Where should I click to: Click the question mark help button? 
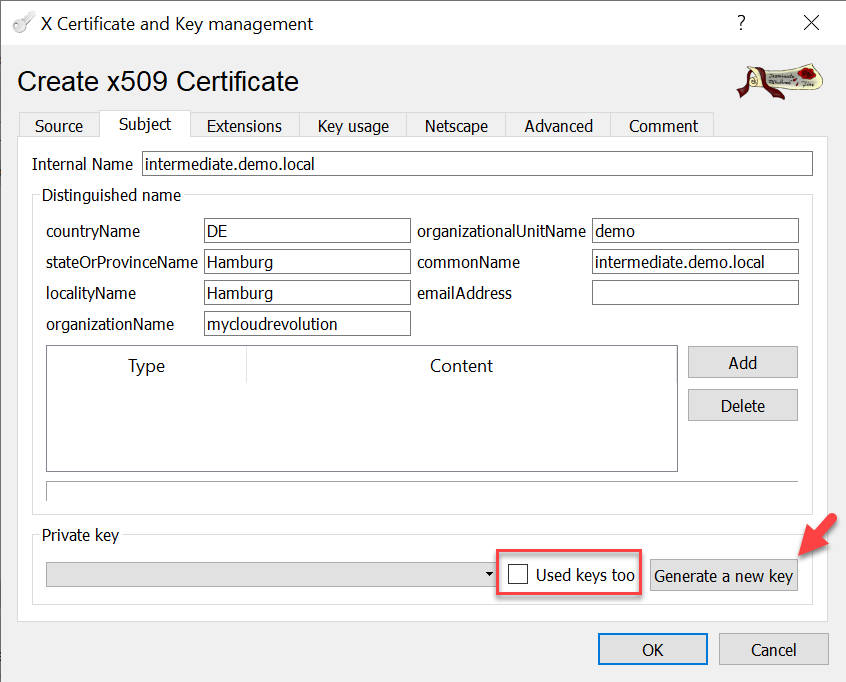pos(741,23)
